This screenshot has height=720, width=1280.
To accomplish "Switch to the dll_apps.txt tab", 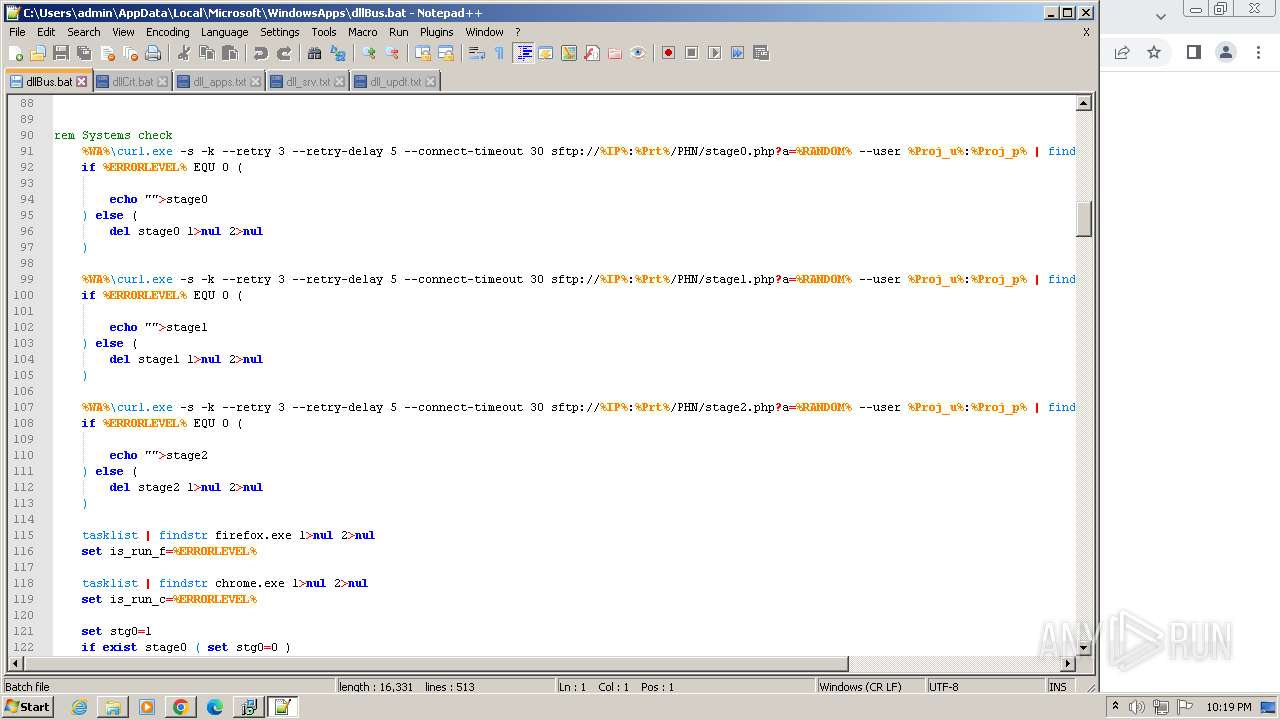I will (220, 82).
